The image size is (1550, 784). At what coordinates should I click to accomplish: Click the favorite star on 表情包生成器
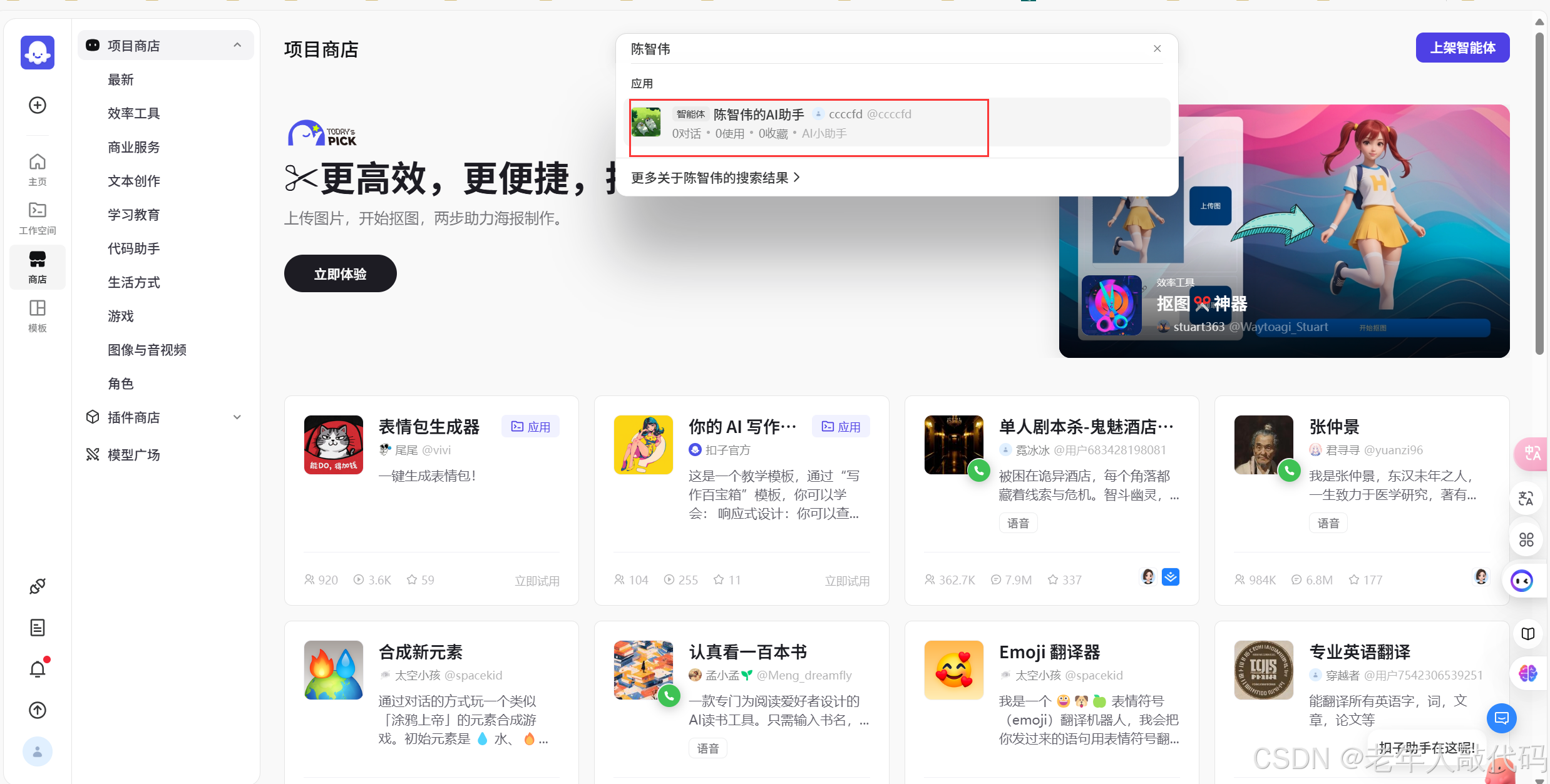[412, 580]
